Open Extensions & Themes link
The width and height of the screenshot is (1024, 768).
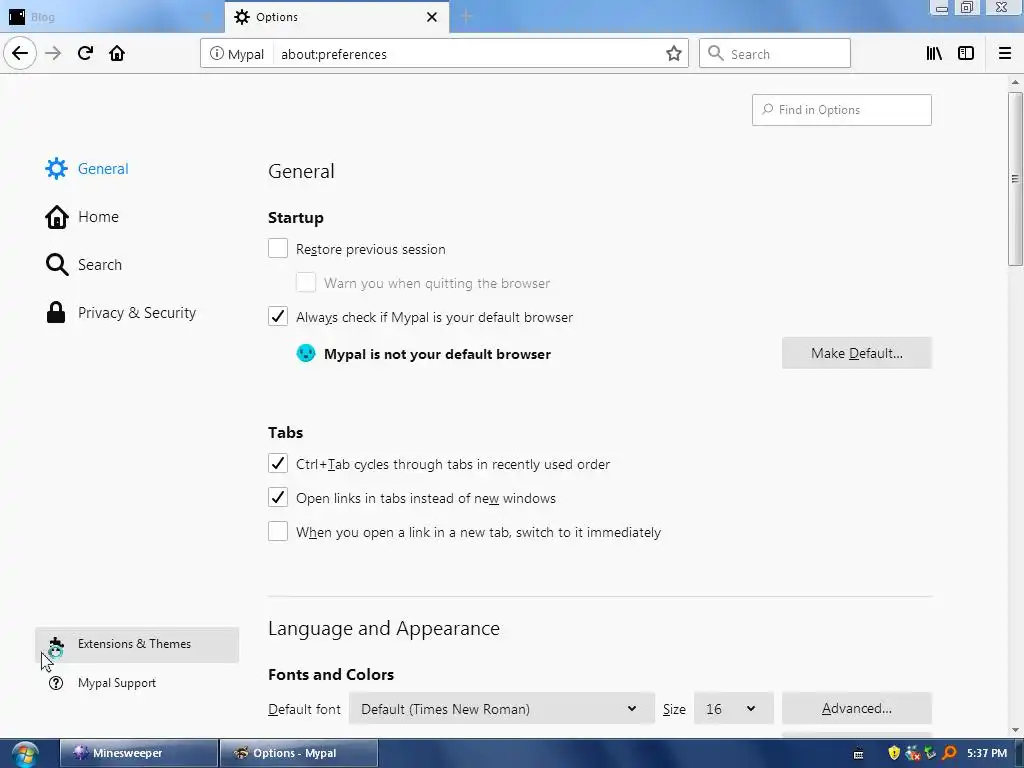[x=137, y=645]
